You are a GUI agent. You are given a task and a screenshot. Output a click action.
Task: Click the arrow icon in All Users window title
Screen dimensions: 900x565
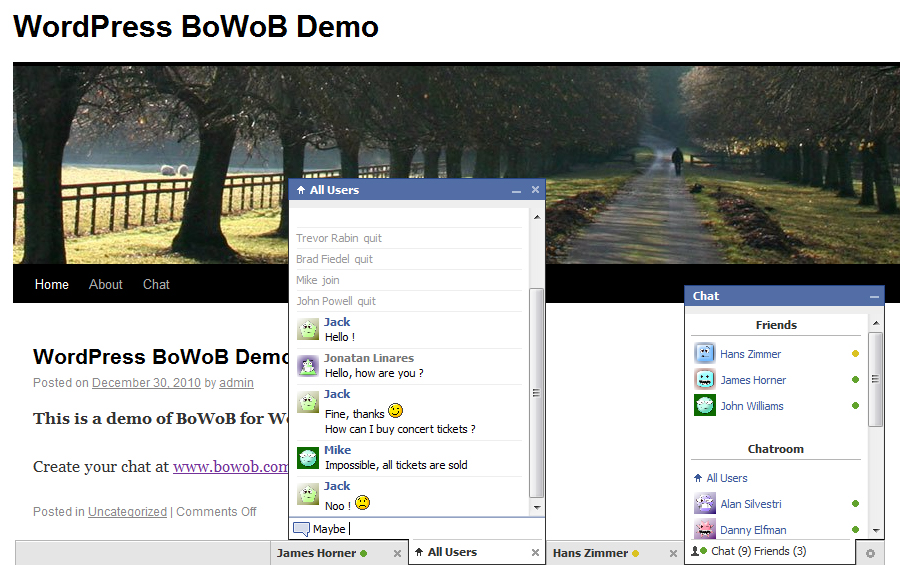[x=301, y=190]
